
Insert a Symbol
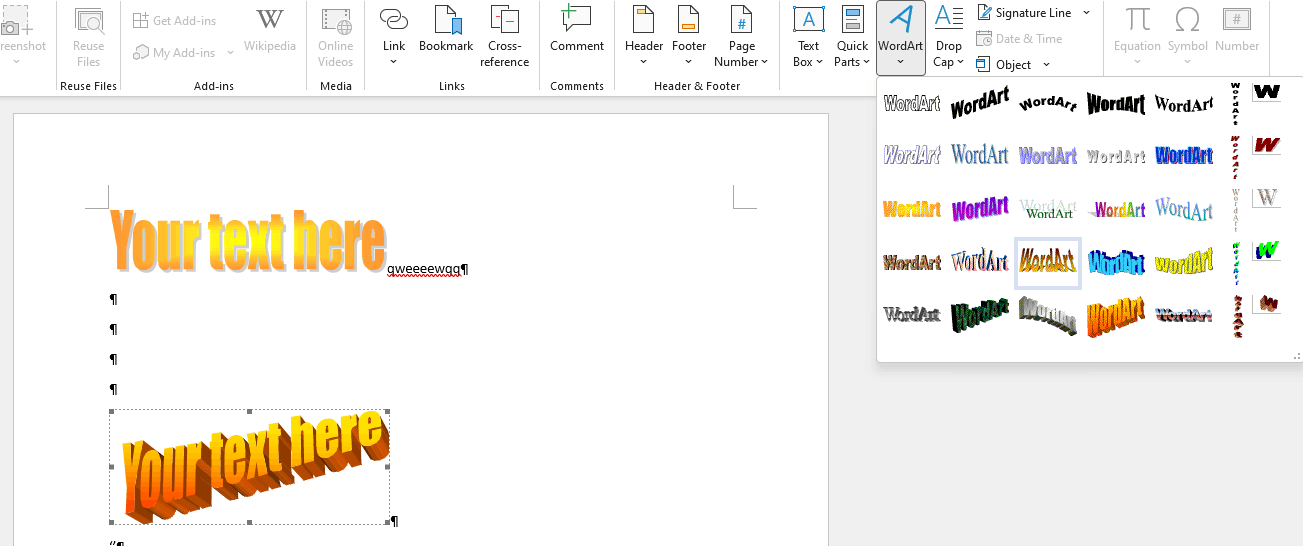click(1188, 37)
